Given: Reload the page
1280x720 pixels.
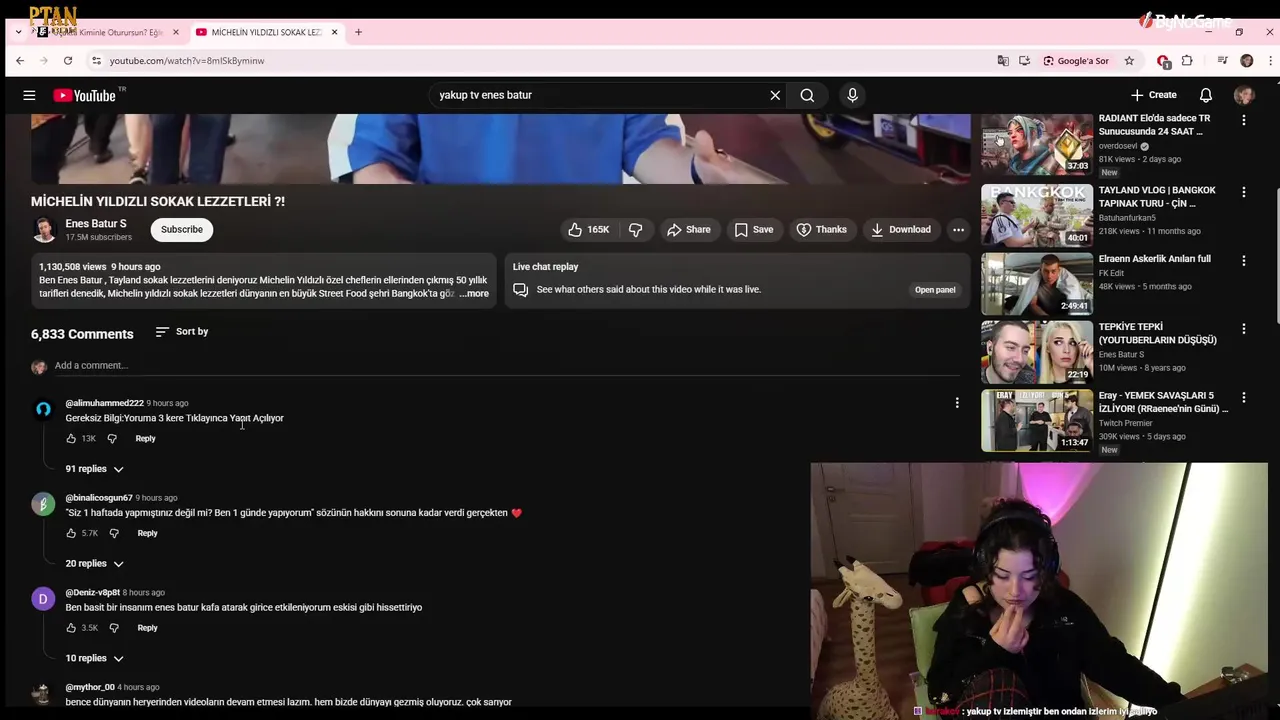Looking at the screenshot, I should pyautogui.click(x=68, y=61).
